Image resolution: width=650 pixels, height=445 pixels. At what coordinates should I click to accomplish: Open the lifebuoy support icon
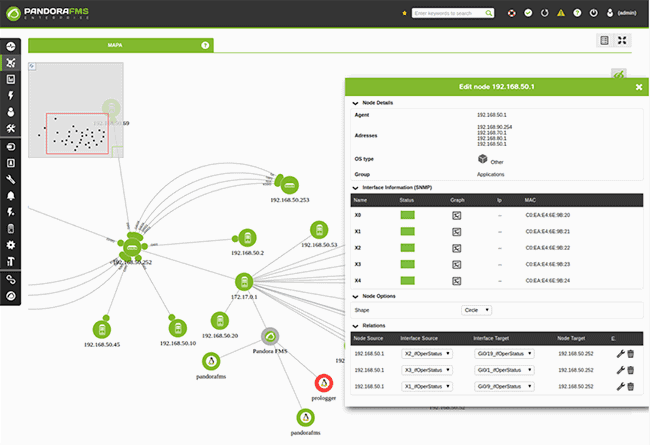(x=512, y=13)
